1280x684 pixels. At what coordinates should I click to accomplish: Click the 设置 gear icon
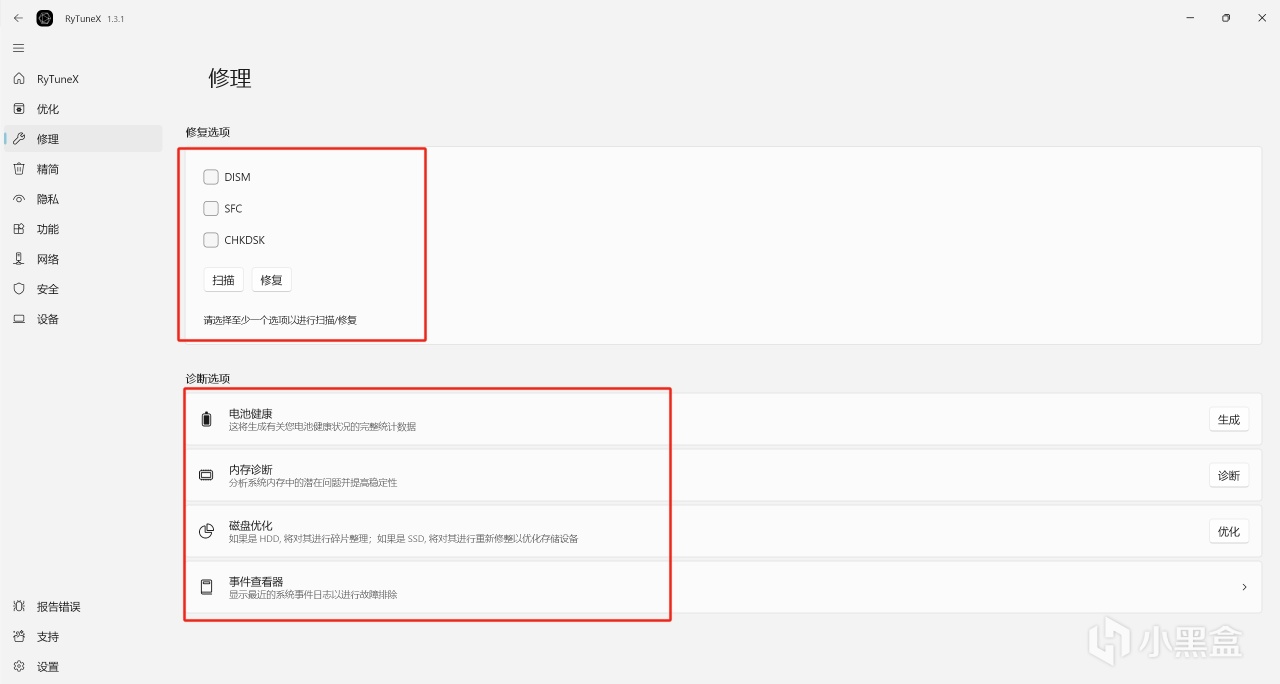[x=19, y=667]
